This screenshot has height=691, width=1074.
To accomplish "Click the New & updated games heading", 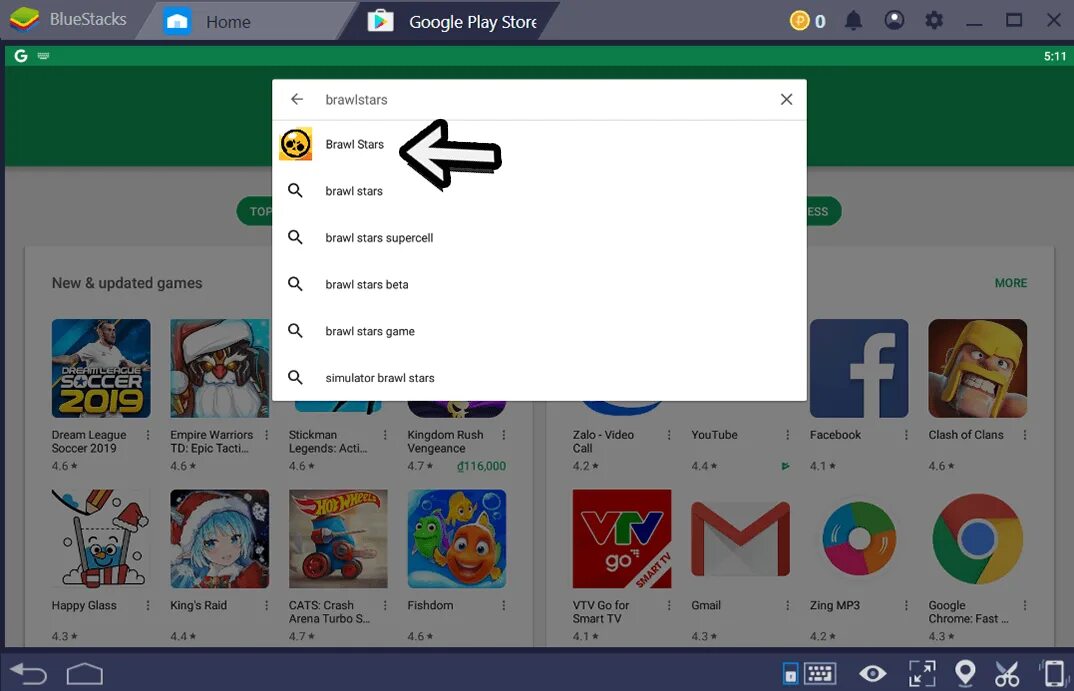I will click(x=127, y=283).
